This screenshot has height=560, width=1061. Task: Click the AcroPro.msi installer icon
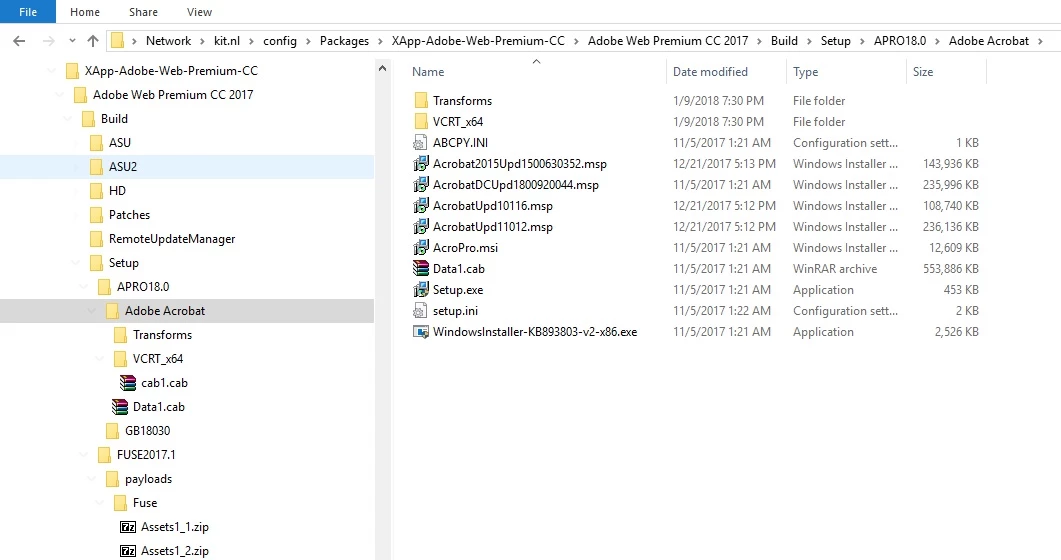(x=420, y=248)
